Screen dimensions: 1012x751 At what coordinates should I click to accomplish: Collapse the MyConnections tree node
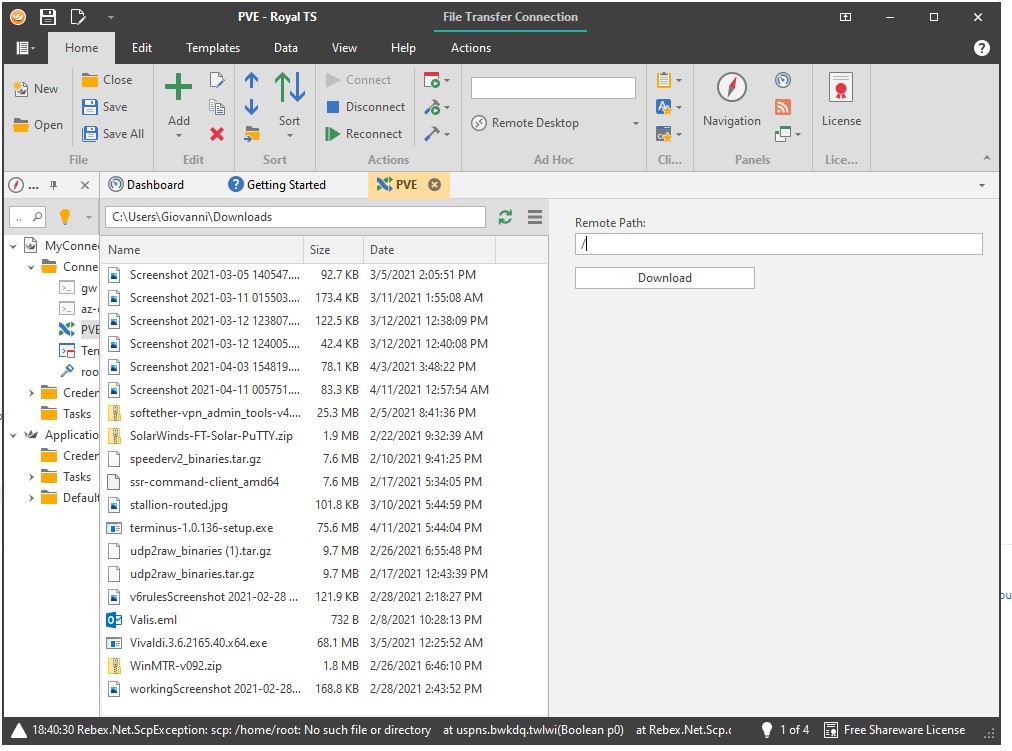(x=14, y=246)
